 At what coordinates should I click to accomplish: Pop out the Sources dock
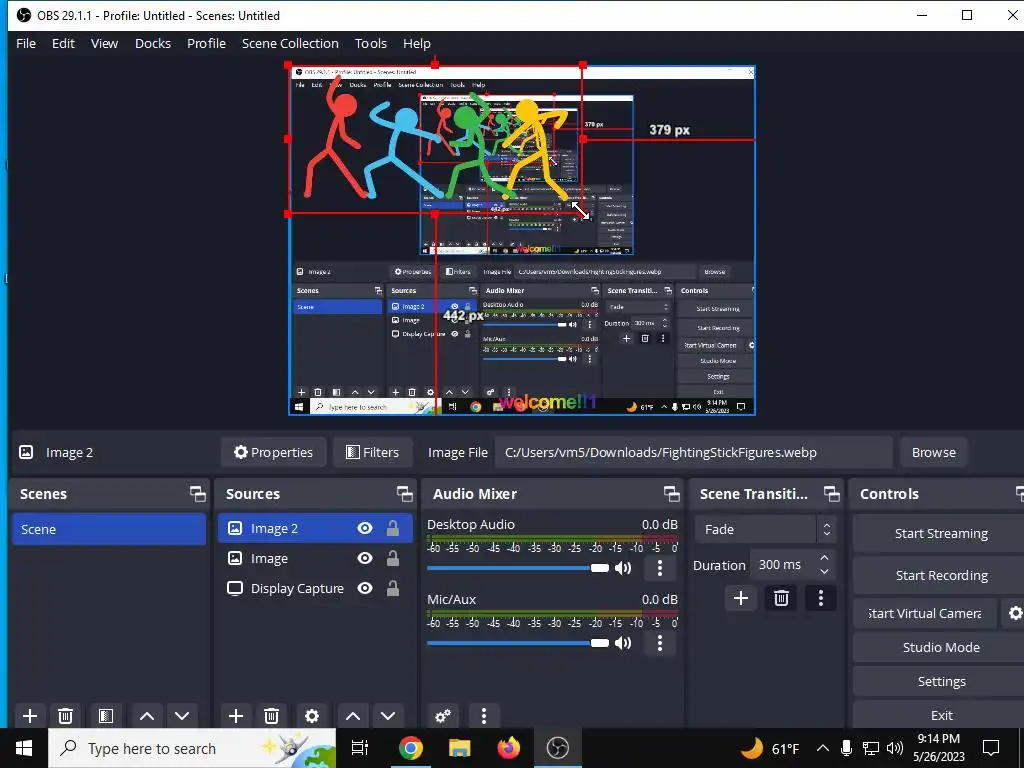[404, 494]
